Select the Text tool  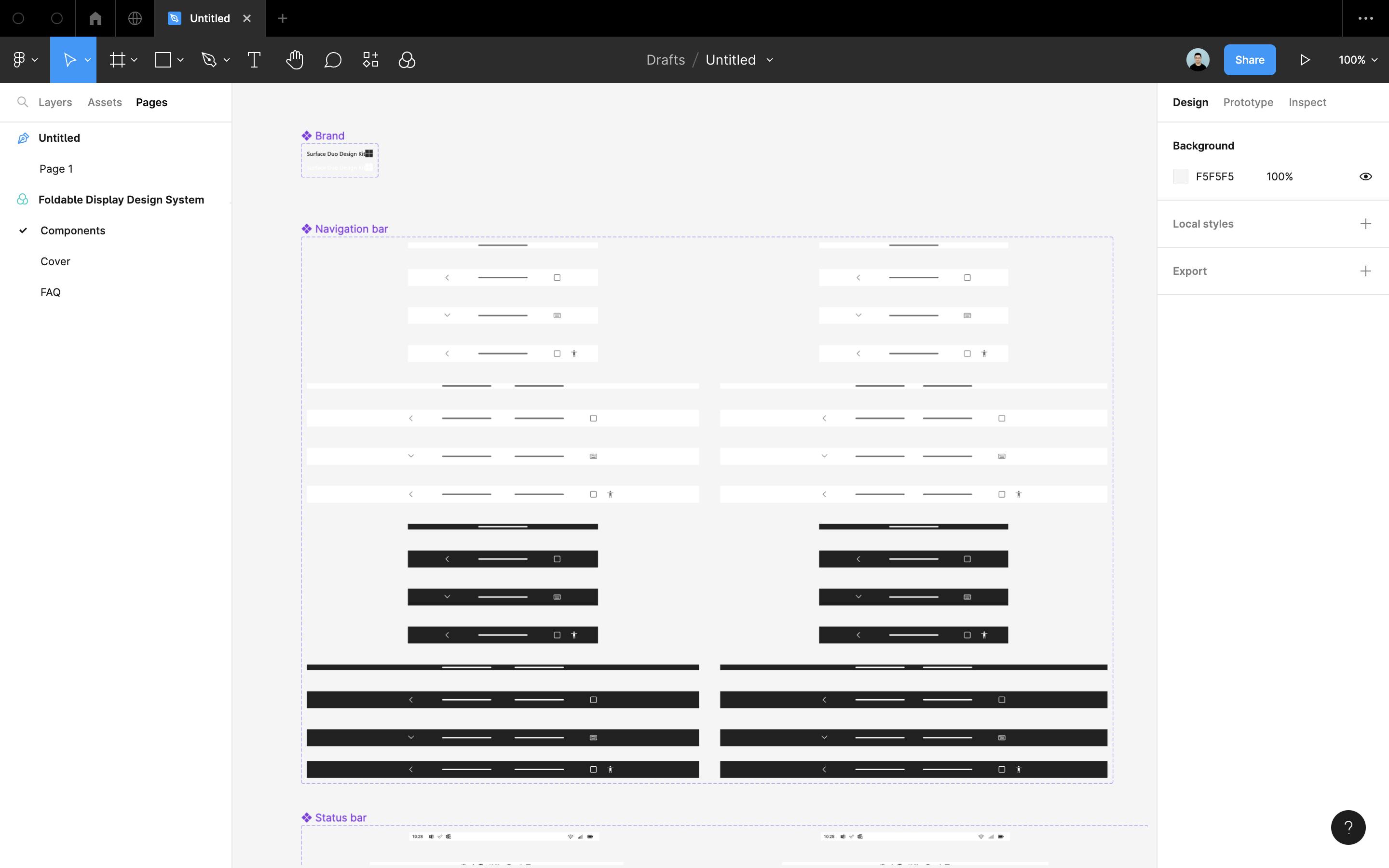click(x=254, y=60)
